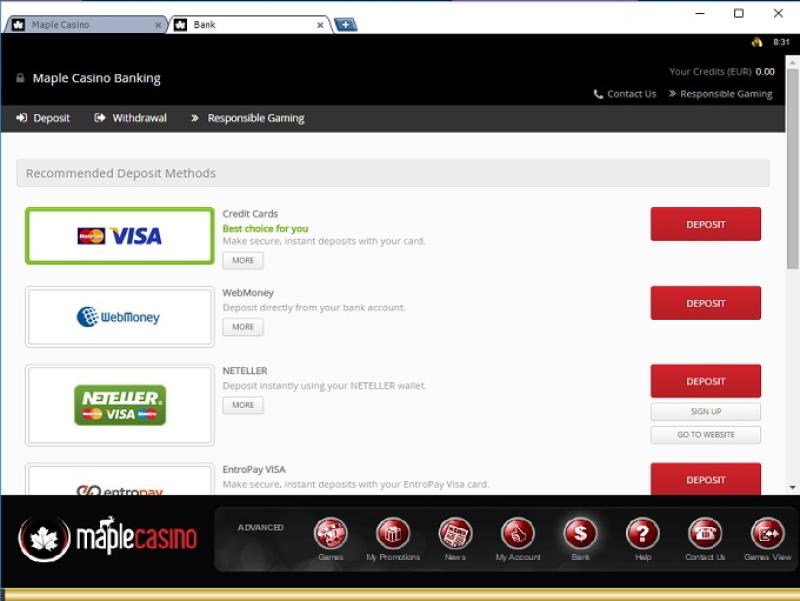Expand MORE details for WebMoney
Screen dimensions: 800x601
point(243,327)
